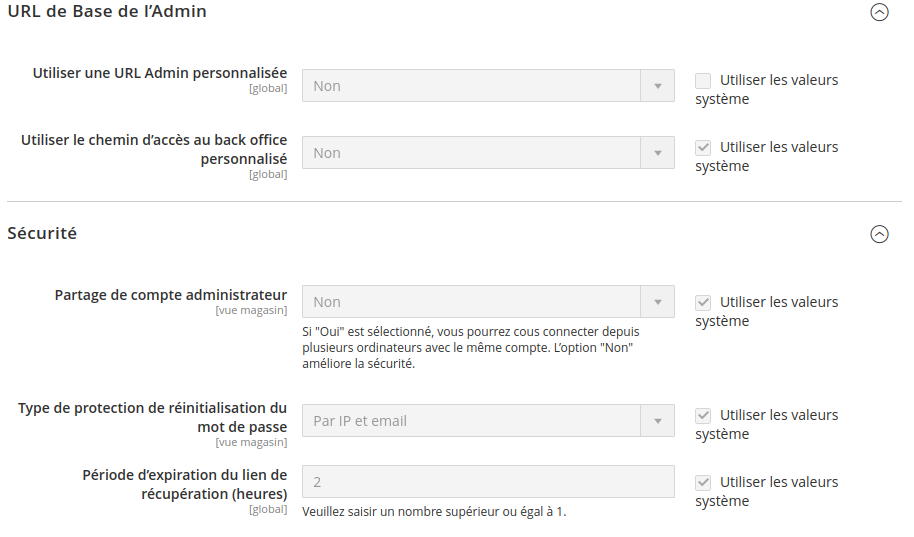Screen dimensions: 914x537
Task: Focus the Période d'expiration du lien hours field
Action: (488, 482)
